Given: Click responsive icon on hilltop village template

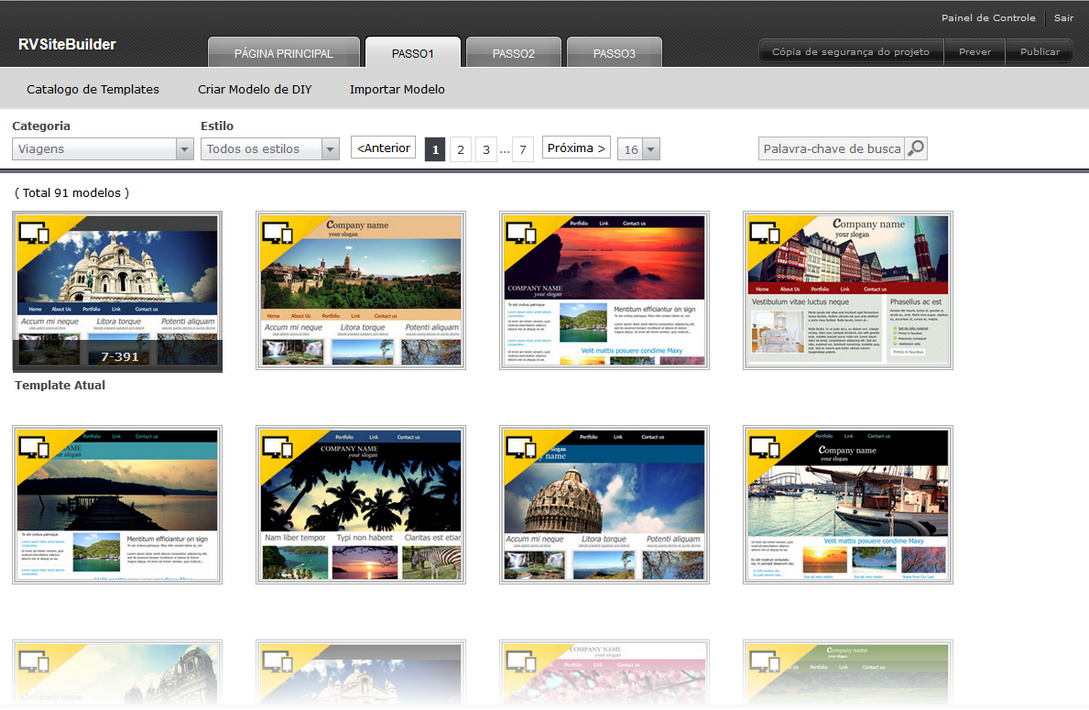Looking at the screenshot, I should pyautogui.click(x=277, y=232).
